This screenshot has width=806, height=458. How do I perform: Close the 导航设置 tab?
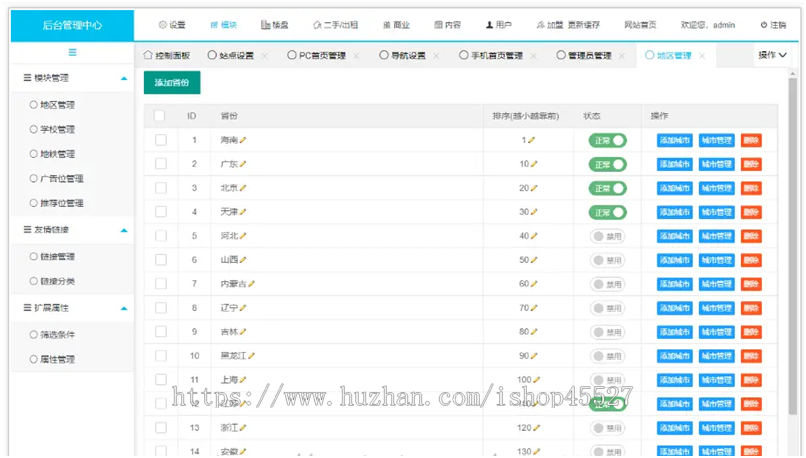436,56
